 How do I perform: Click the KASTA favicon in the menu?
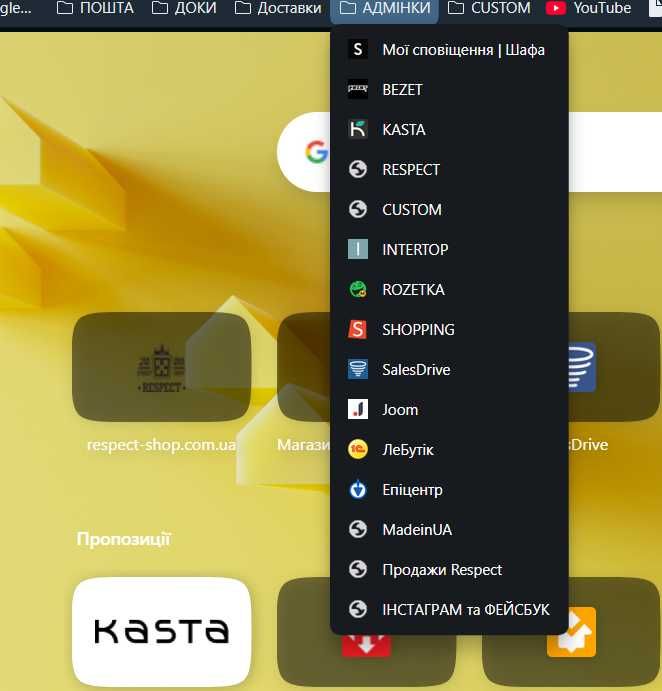(x=358, y=130)
